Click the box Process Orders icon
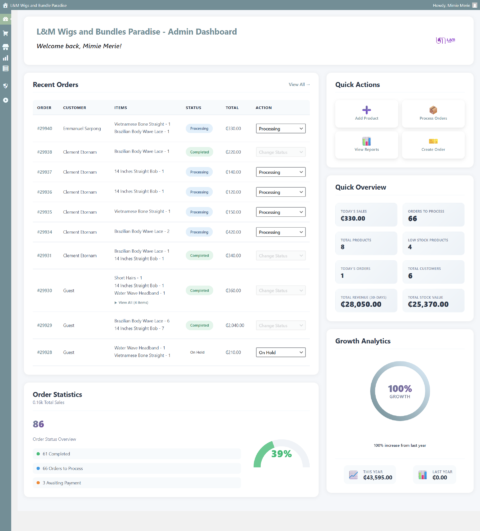This screenshot has height=531, width=480. coord(433,110)
